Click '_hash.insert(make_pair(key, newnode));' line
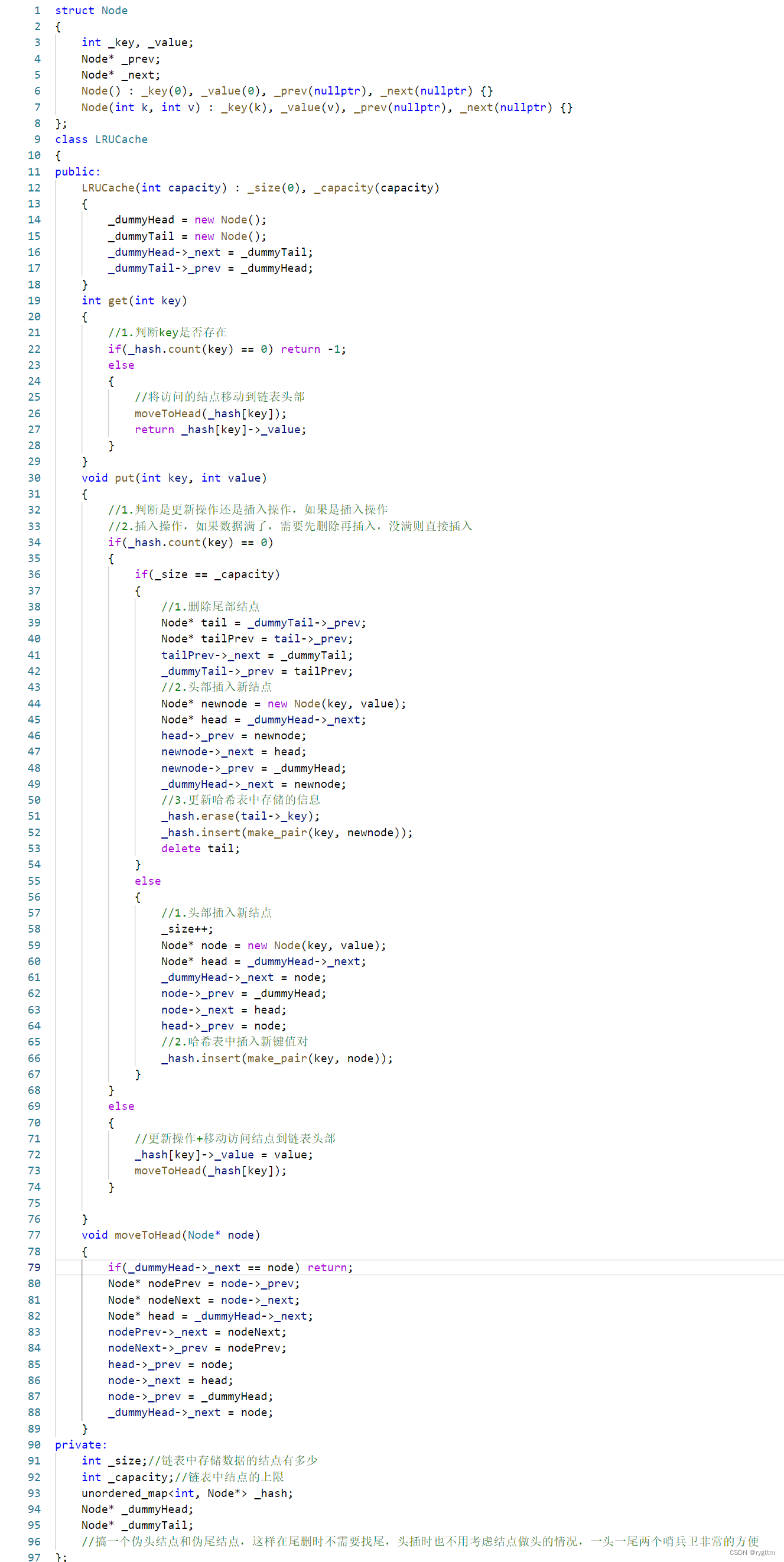This screenshot has height=1562, width=784. click(x=287, y=833)
